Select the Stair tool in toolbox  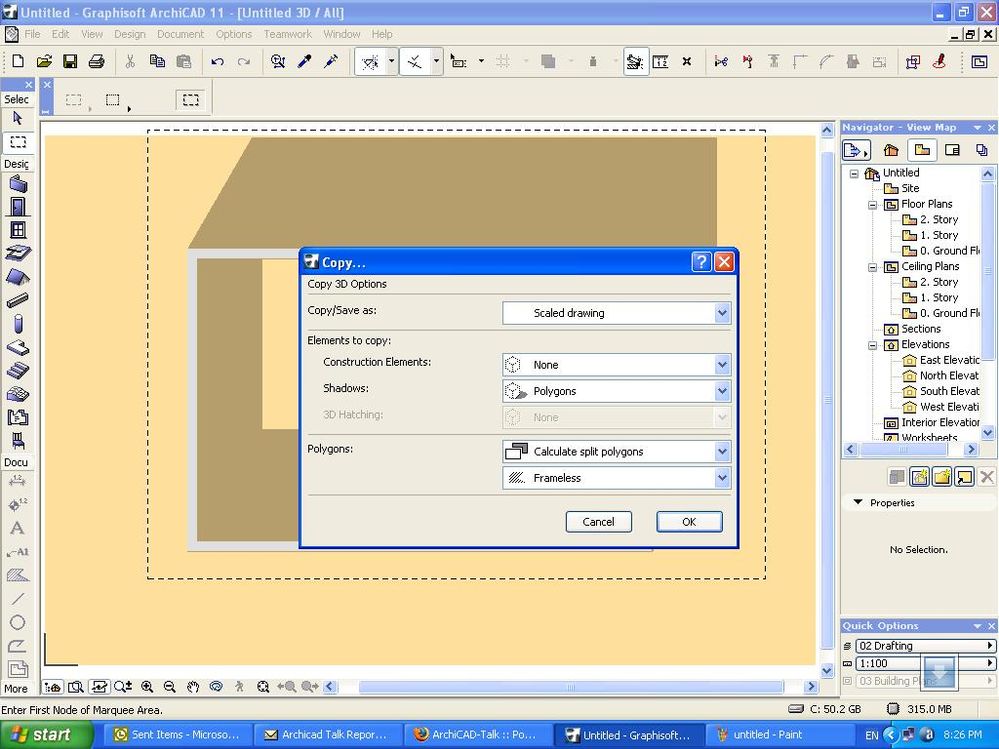click(x=18, y=370)
